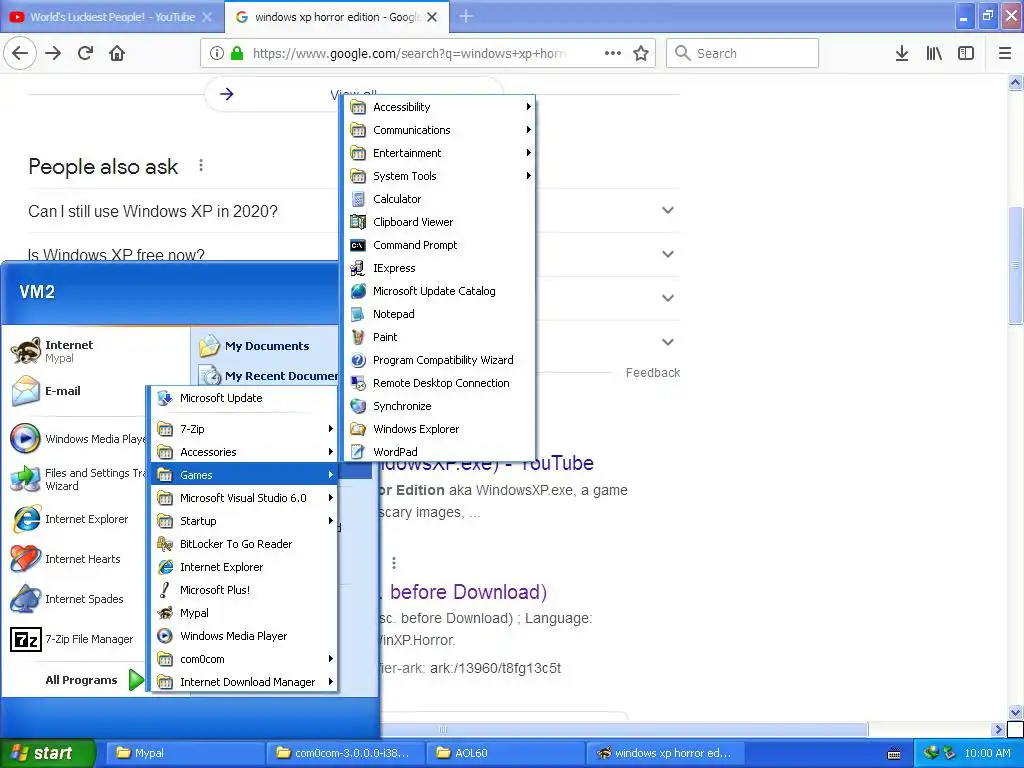Expand the 7-Zip program folder
1024x768 pixels.
tap(244, 429)
